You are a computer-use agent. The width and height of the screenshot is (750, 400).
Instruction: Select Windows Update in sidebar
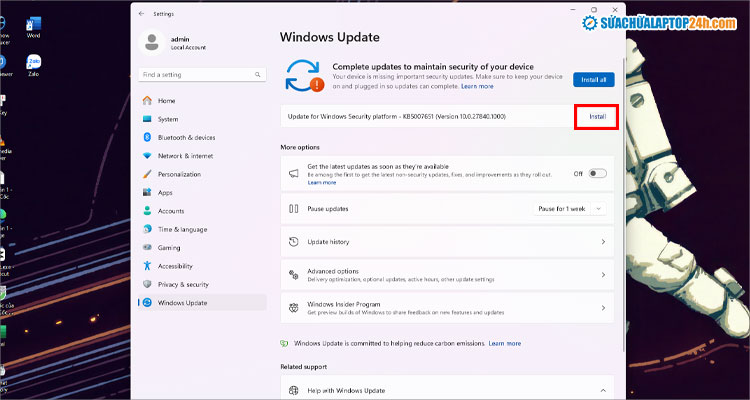point(184,302)
